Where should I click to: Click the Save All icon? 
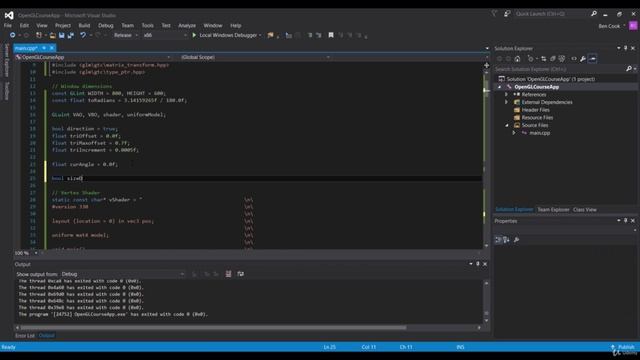click(x=71, y=36)
